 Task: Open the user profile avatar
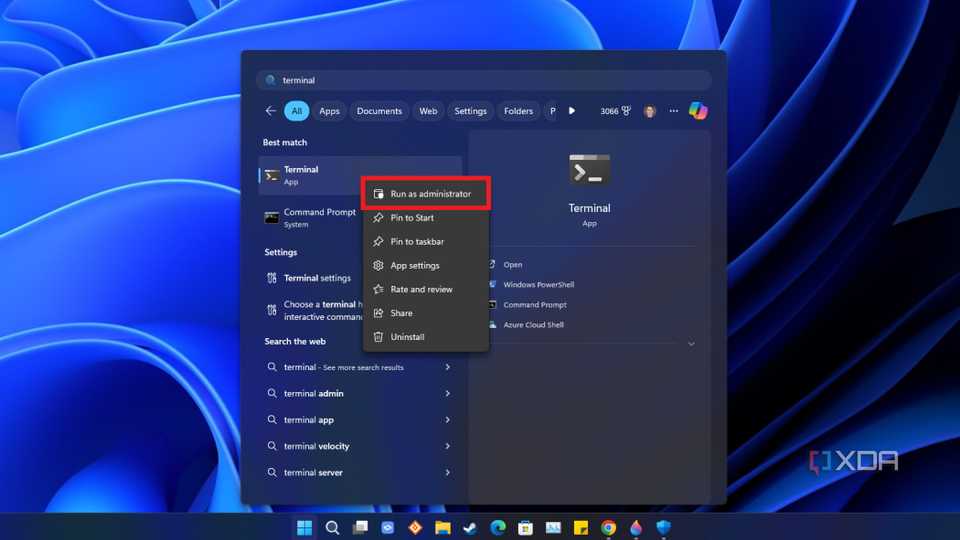click(x=650, y=111)
